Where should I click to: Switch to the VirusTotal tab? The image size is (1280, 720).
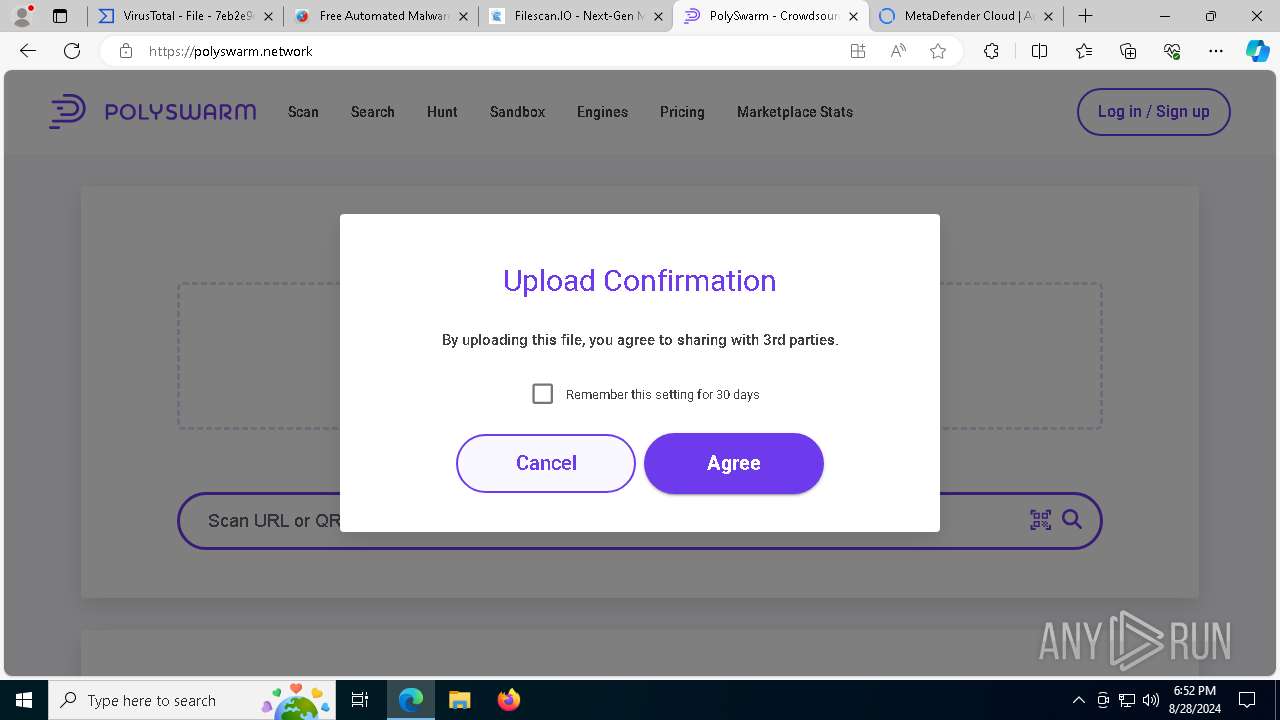tap(183, 16)
